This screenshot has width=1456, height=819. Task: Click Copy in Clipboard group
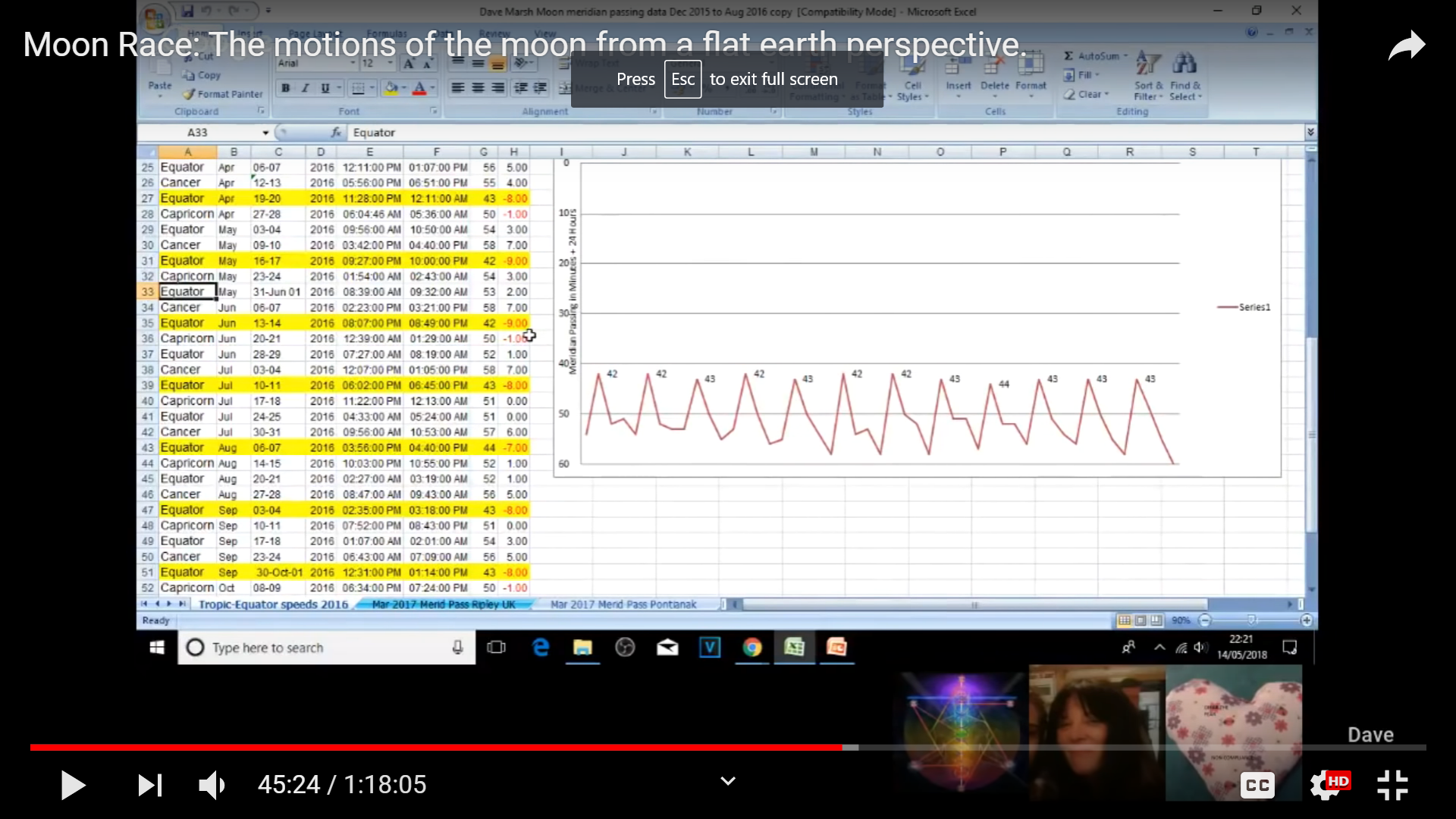point(202,75)
